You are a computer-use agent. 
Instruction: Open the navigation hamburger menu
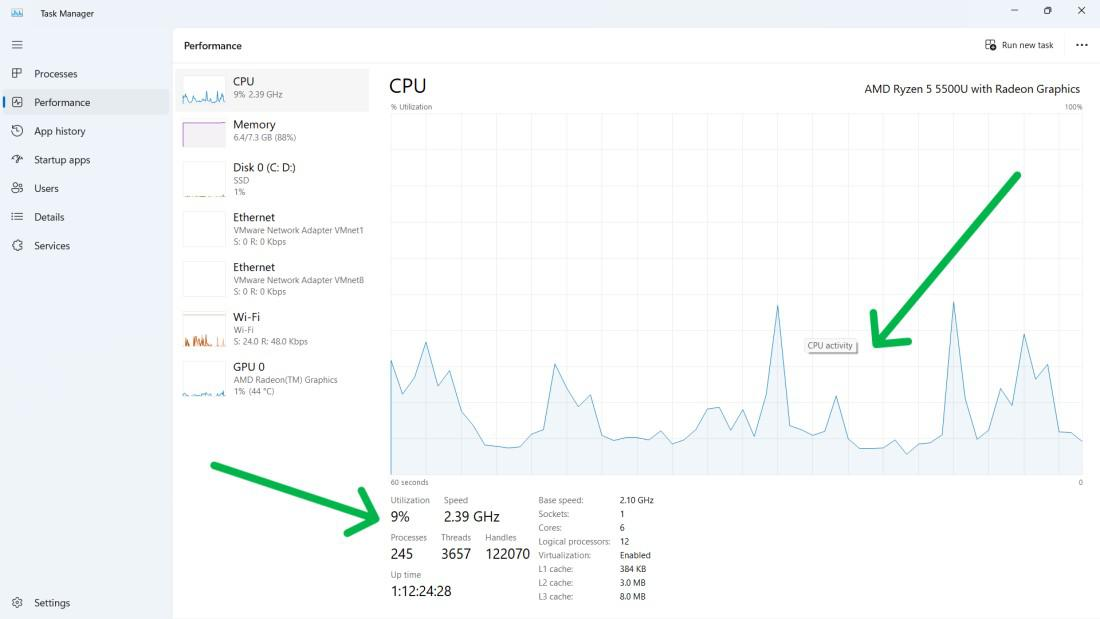point(16,44)
